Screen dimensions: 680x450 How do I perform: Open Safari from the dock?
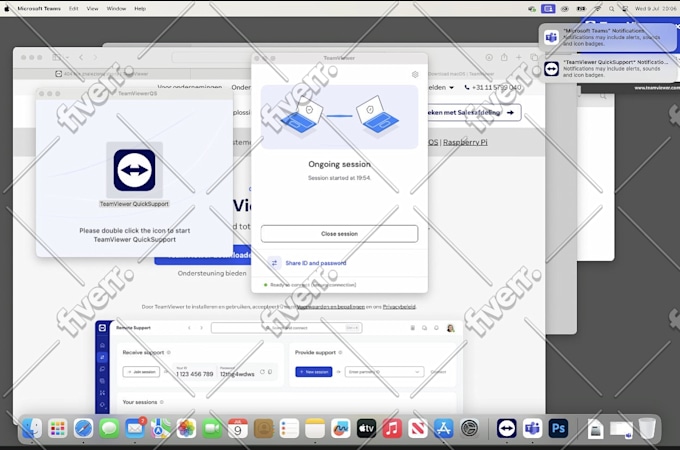pos(83,429)
